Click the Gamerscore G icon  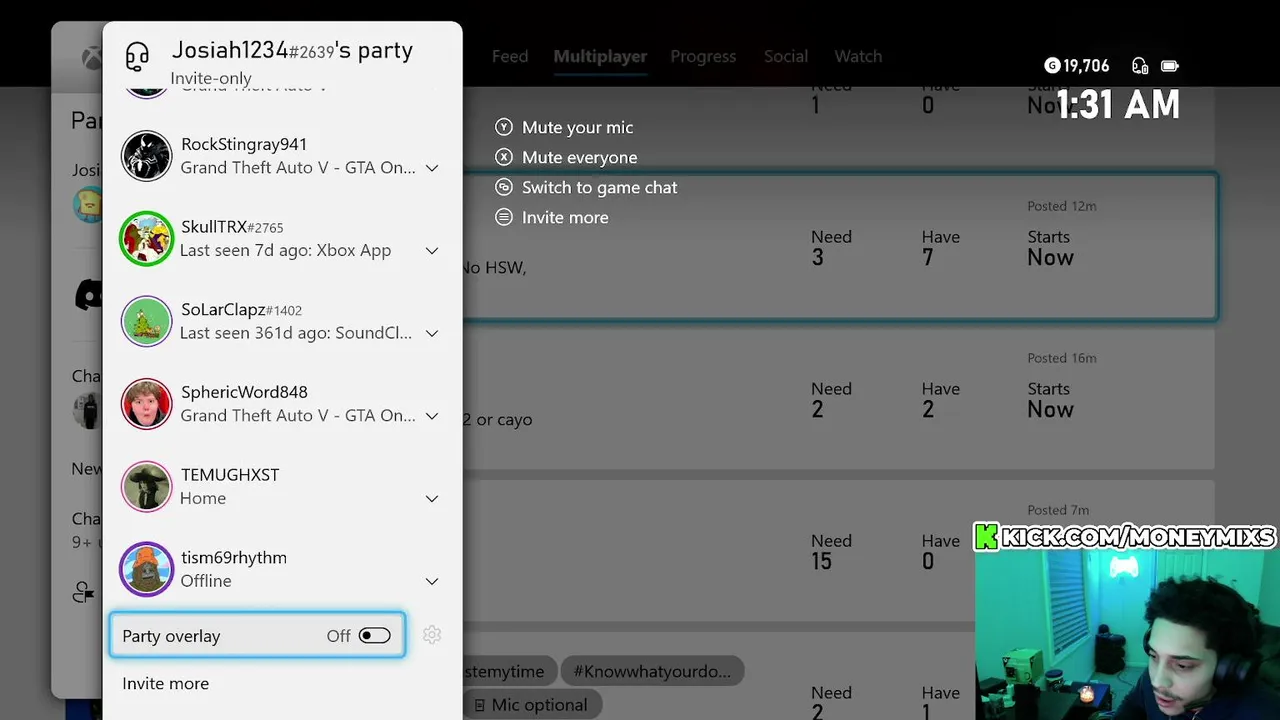(x=1052, y=66)
